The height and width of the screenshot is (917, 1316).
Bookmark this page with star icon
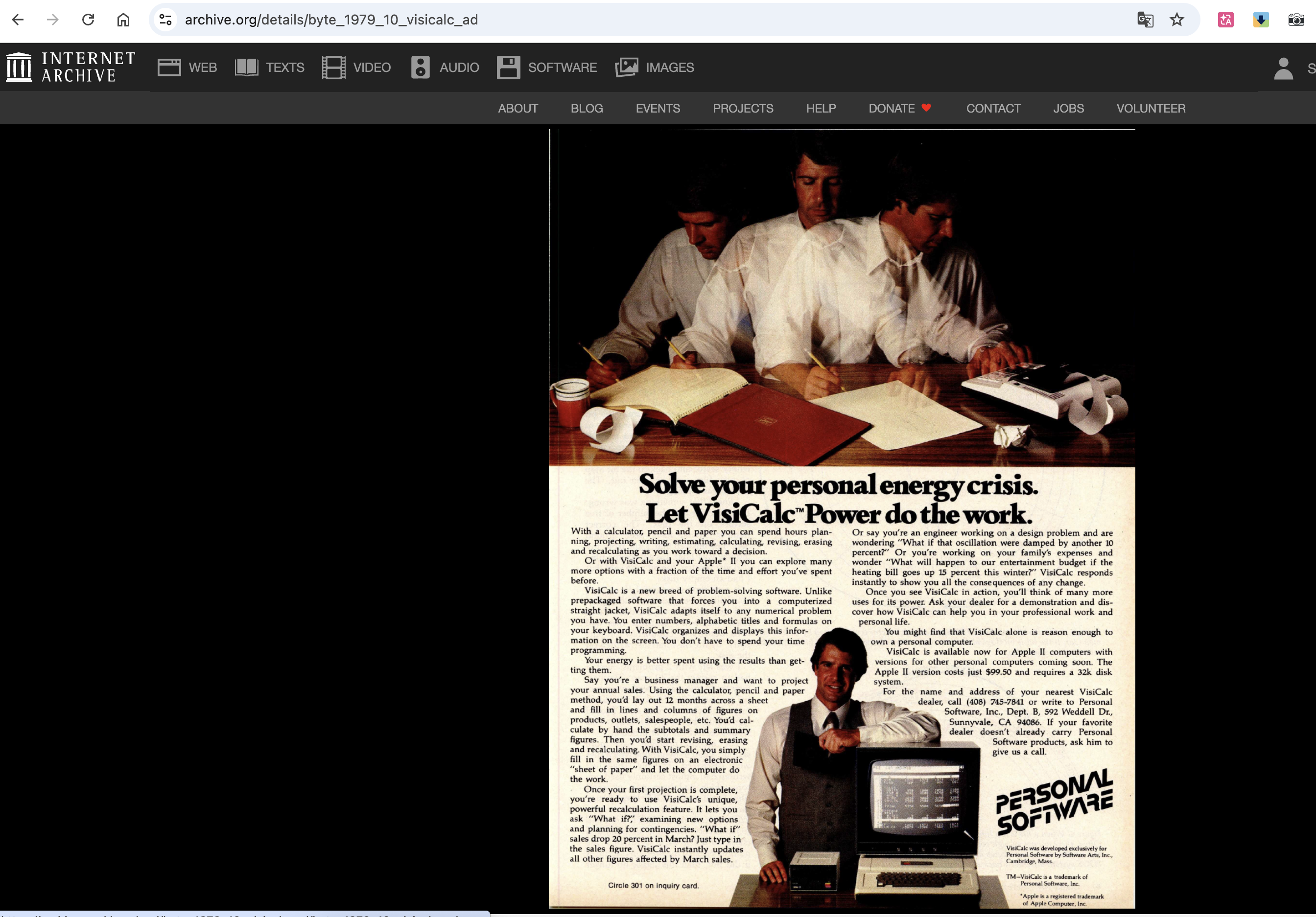coord(1177,20)
